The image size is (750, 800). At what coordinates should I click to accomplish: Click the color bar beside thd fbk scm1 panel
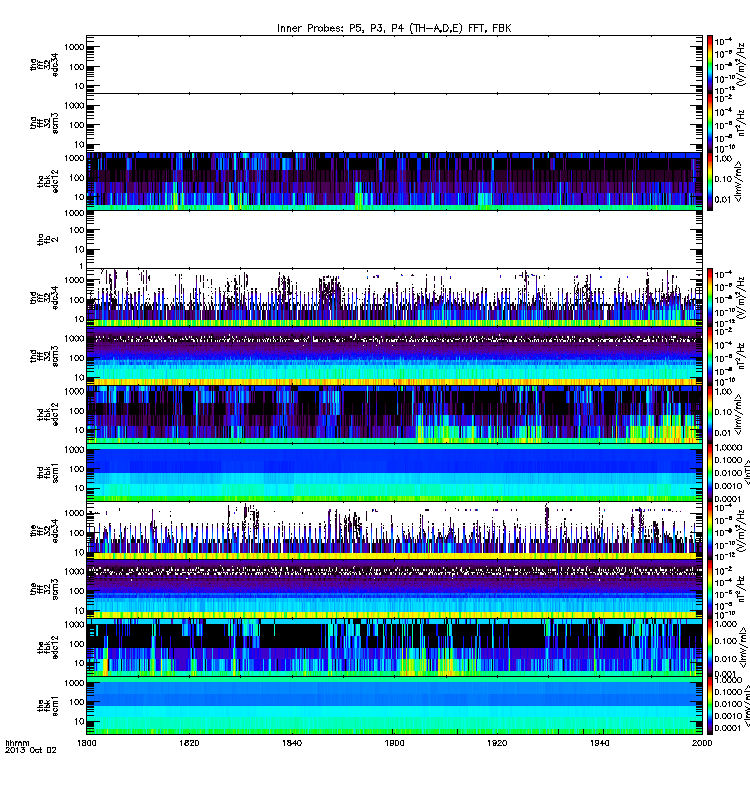pyautogui.click(x=710, y=472)
